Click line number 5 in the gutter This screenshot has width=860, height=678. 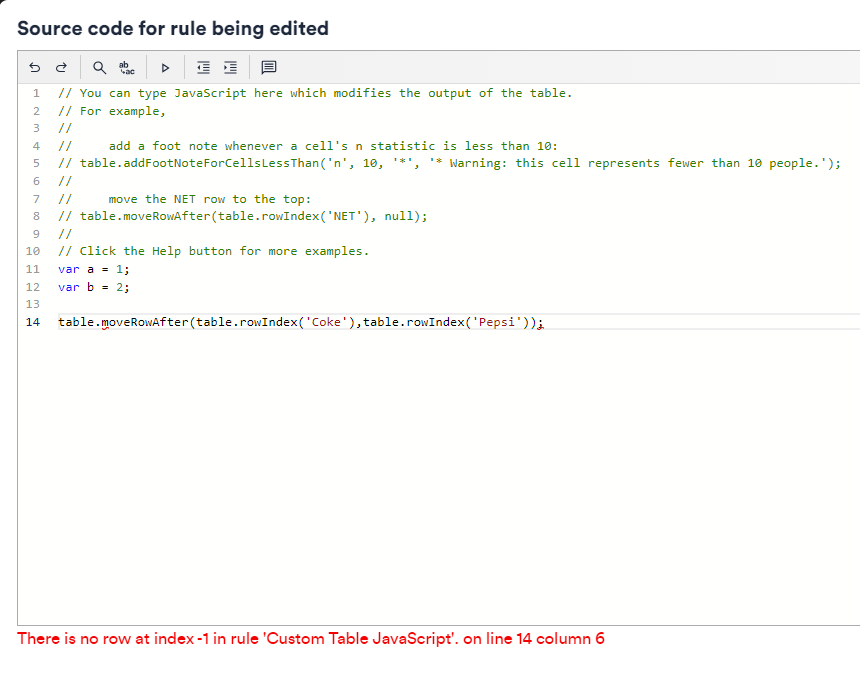coord(36,163)
